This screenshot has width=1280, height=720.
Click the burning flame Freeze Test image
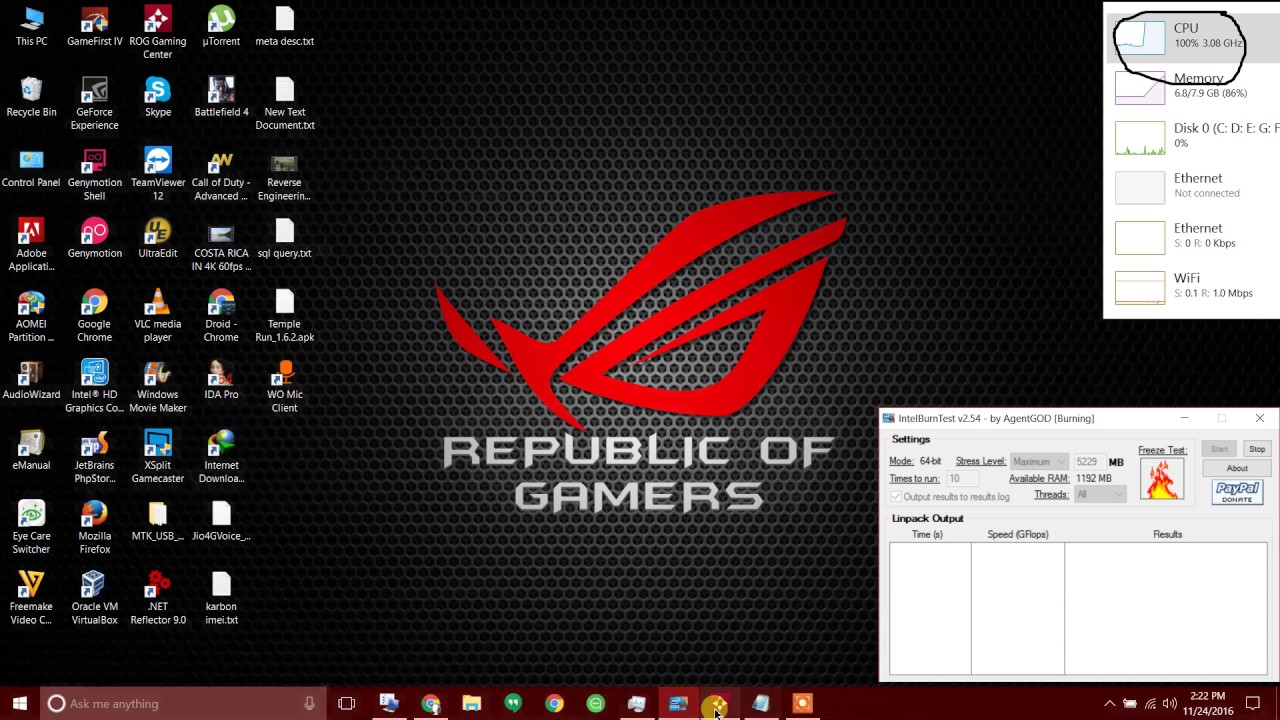point(1161,479)
